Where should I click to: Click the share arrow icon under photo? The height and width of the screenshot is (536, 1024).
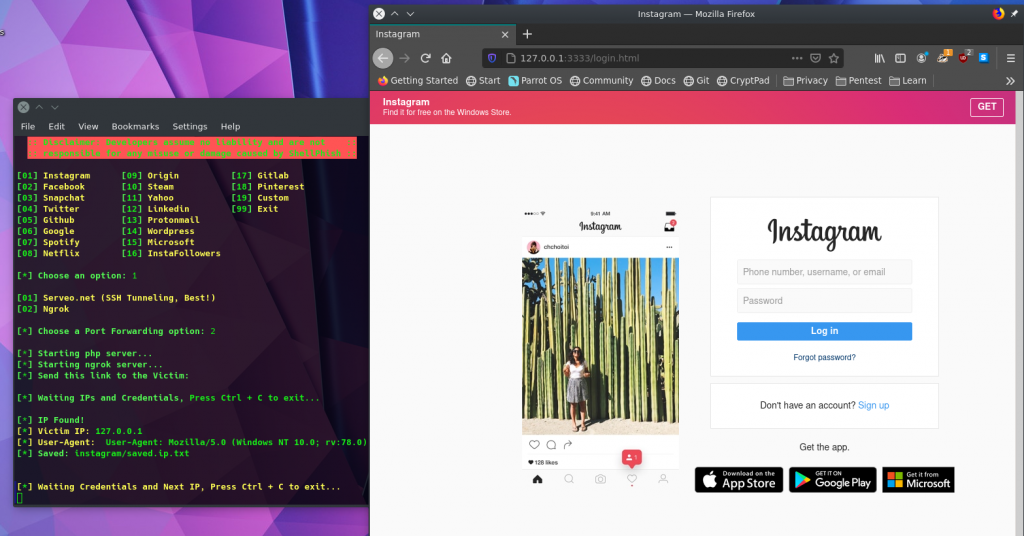pyautogui.click(x=568, y=445)
